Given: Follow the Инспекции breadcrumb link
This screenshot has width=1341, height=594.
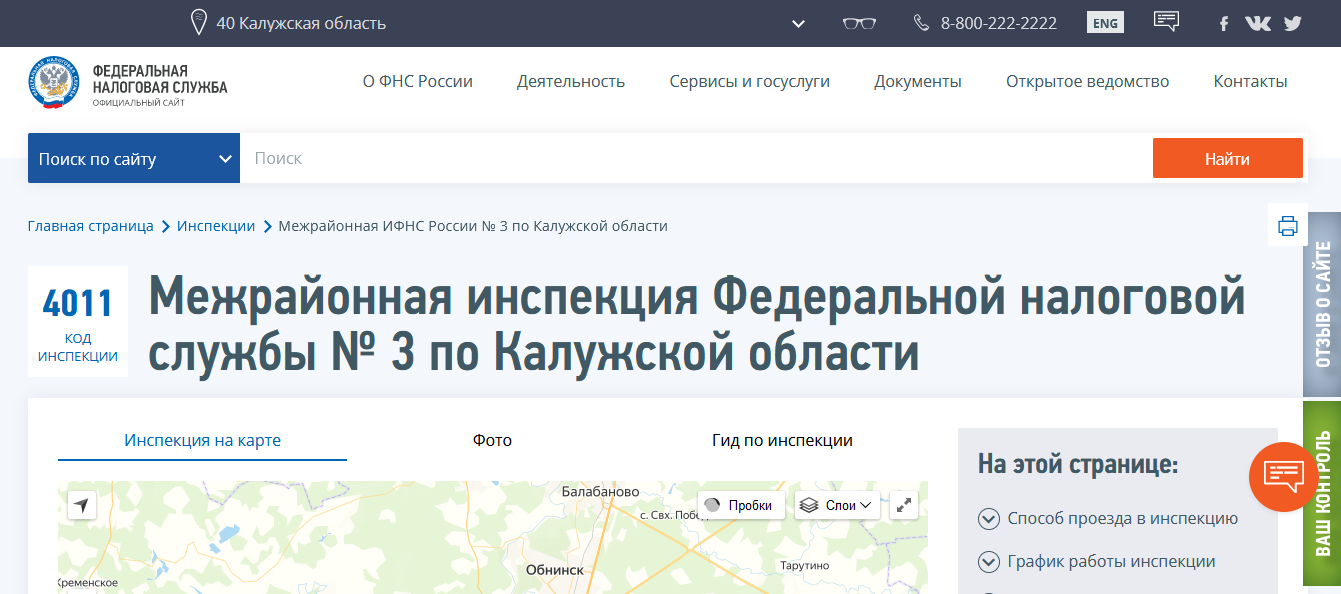Looking at the screenshot, I should click(216, 226).
